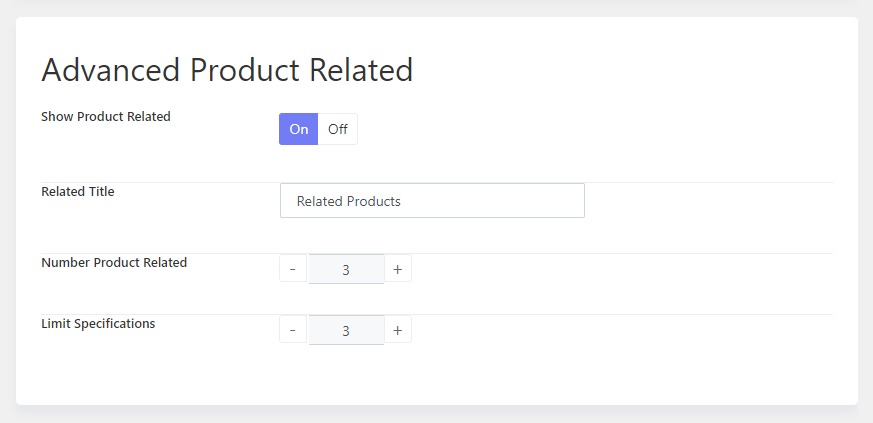Decrease Number Product Related with minus
The image size is (873, 423).
[293, 269]
